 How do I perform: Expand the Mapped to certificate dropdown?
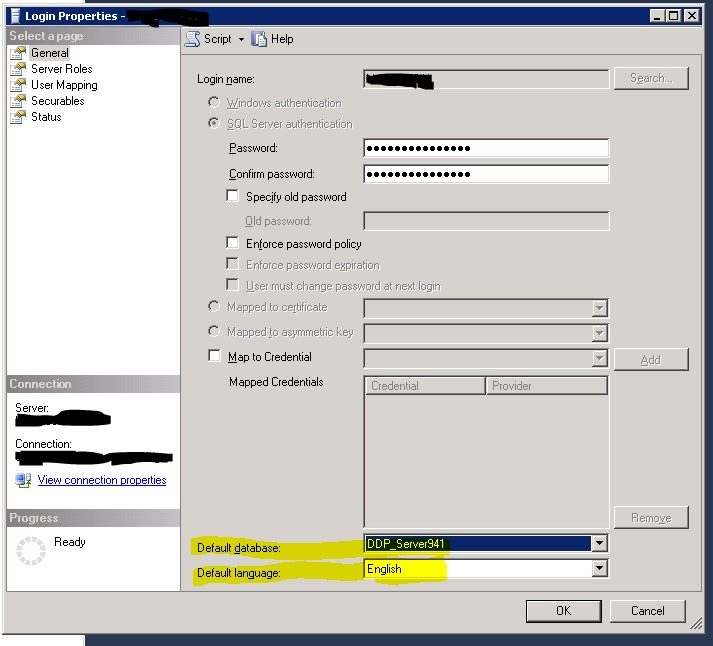pyautogui.click(x=599, y=309)
